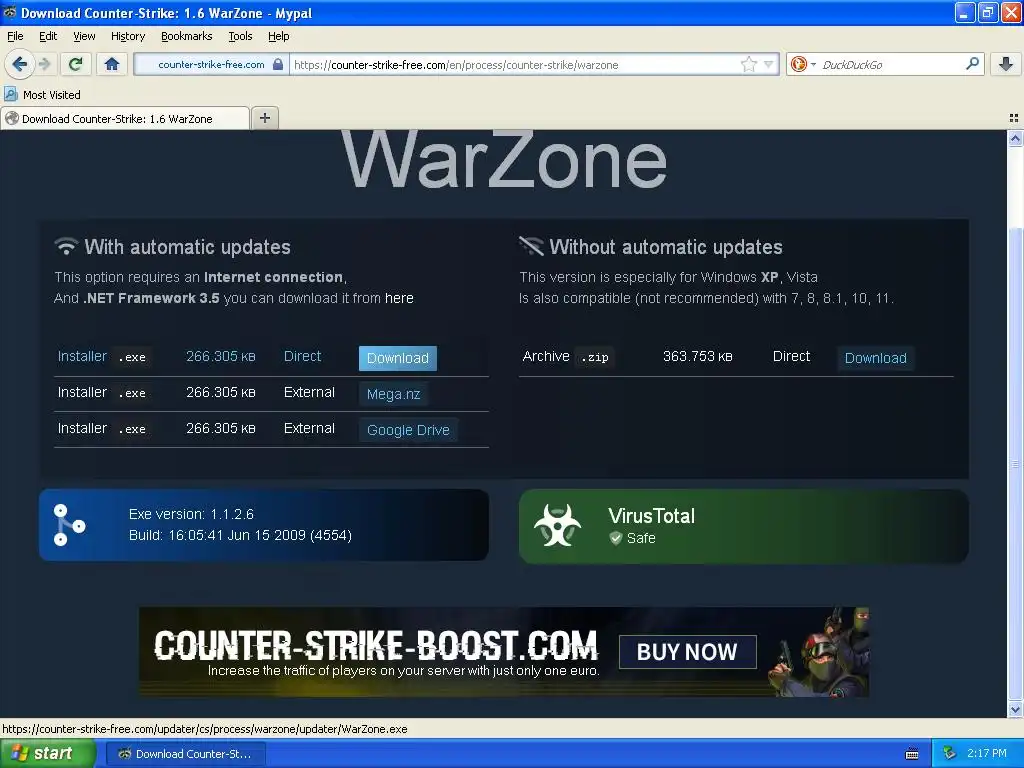Click the no-Wi-Fi without updates icon
Screen dimensions: 1024x768
[531, 246]
